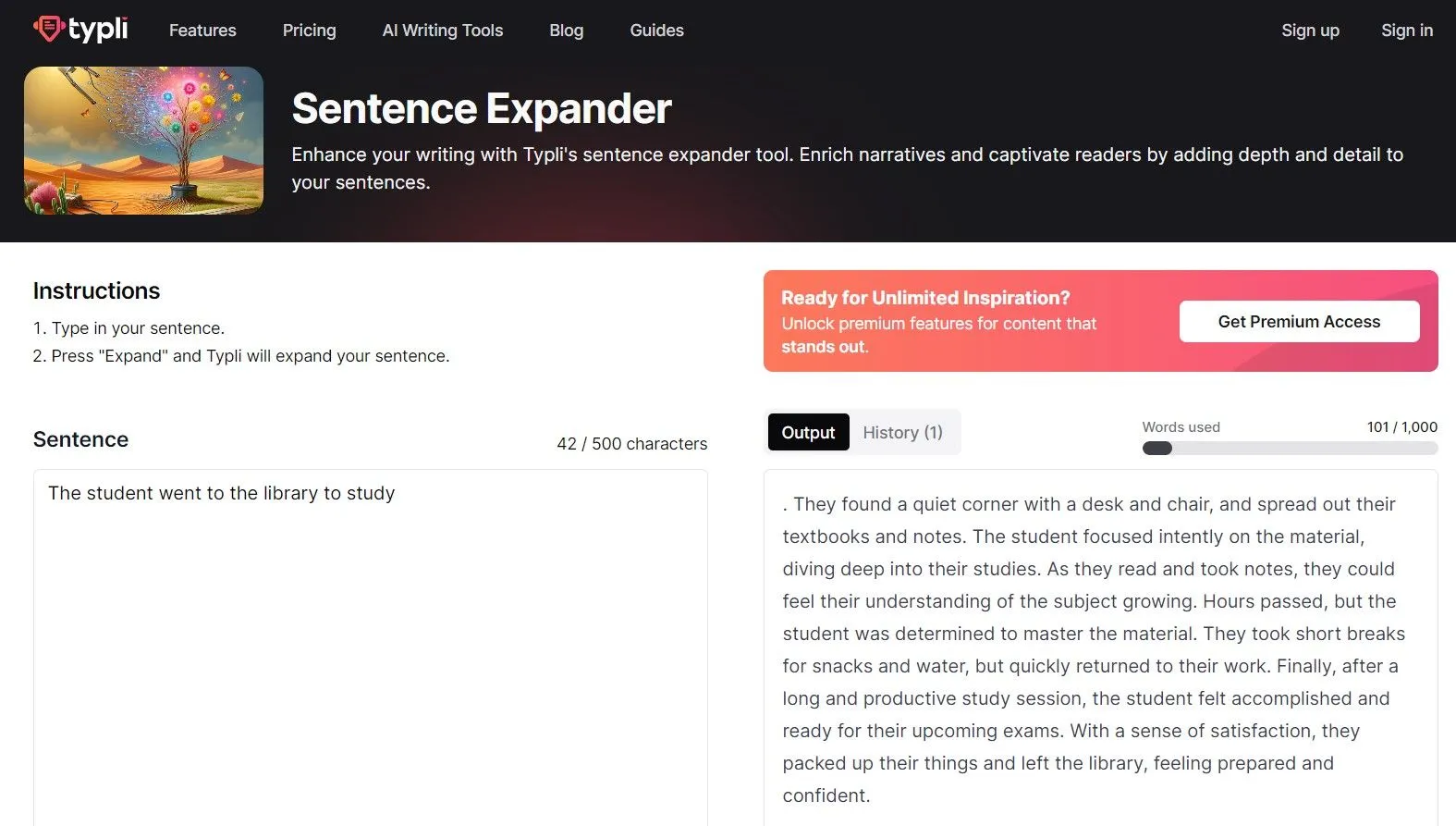Image resolution: width=1456 pixels, height=826 pixels.
Task: Click the 42 / 500 characters counter
Action: click(631, 443)
